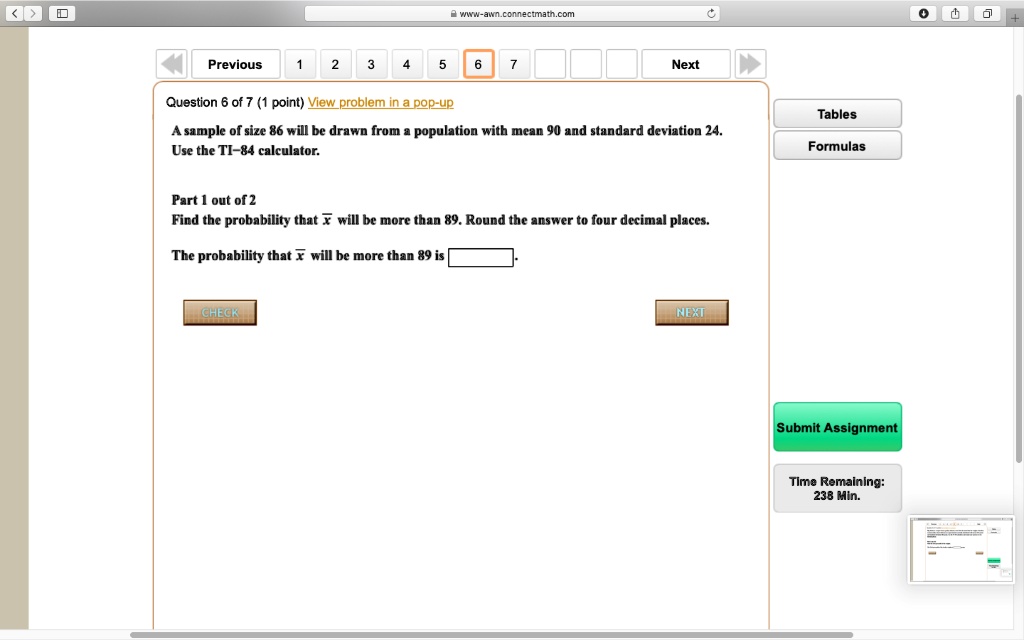
Task: Open the Downloads icon in browser toolbar
Action: pyautogui.click(x=922, y=13)
